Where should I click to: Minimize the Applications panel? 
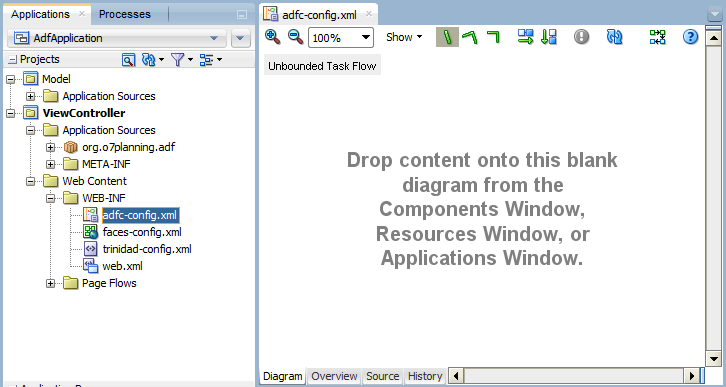point(242,15)
